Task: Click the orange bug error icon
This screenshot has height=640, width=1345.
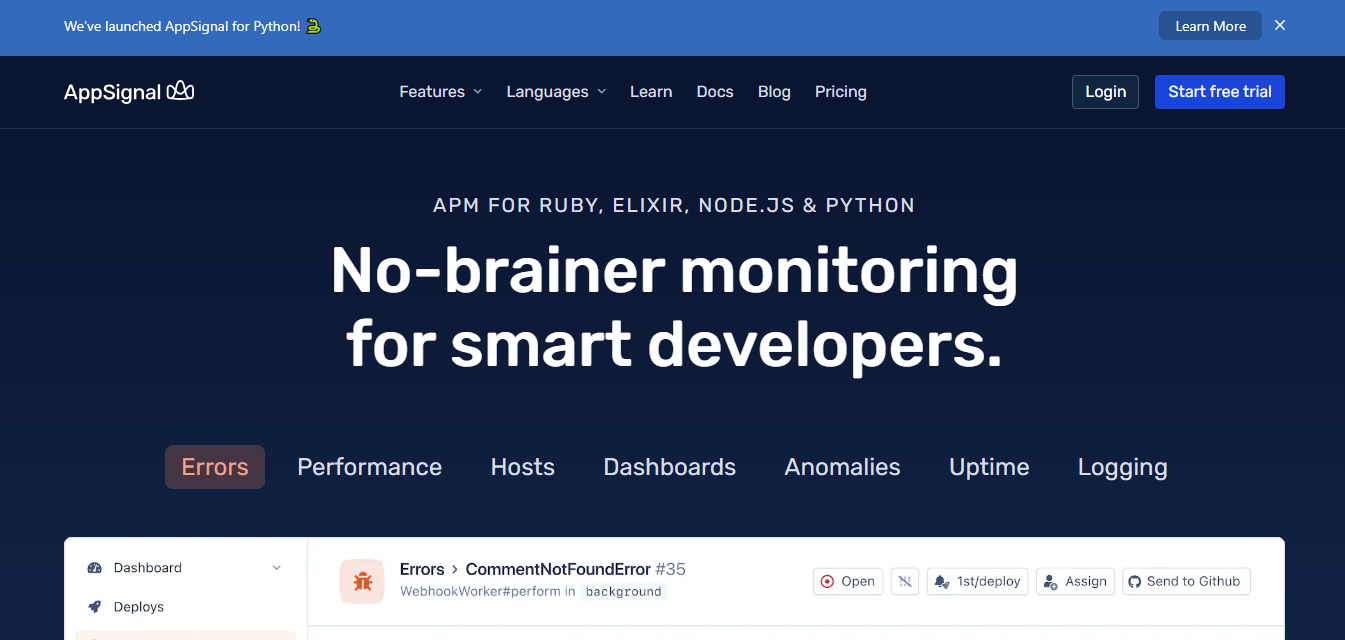Action: [x=362, y=581]
